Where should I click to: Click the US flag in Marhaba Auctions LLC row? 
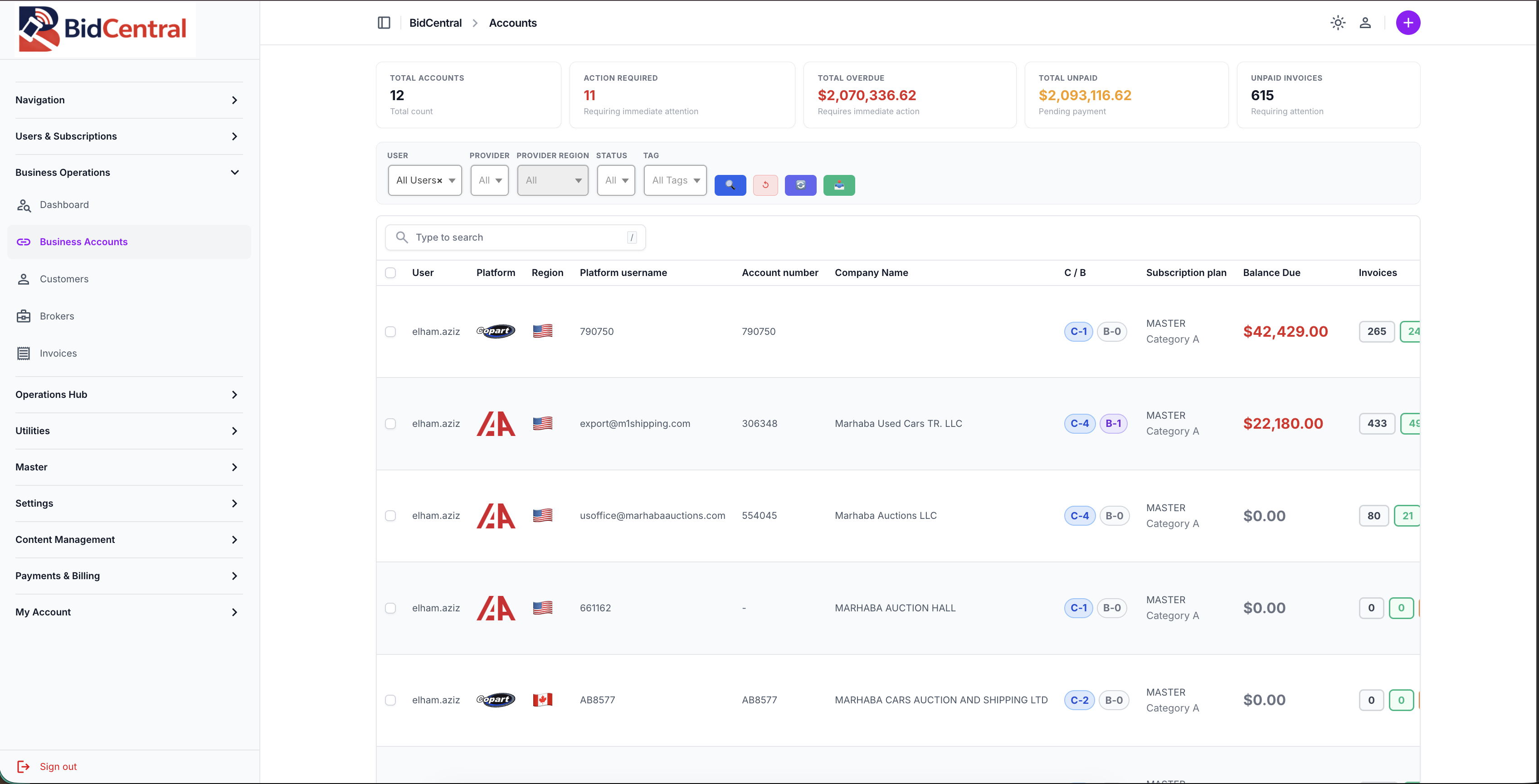click(x=542, y=515)
